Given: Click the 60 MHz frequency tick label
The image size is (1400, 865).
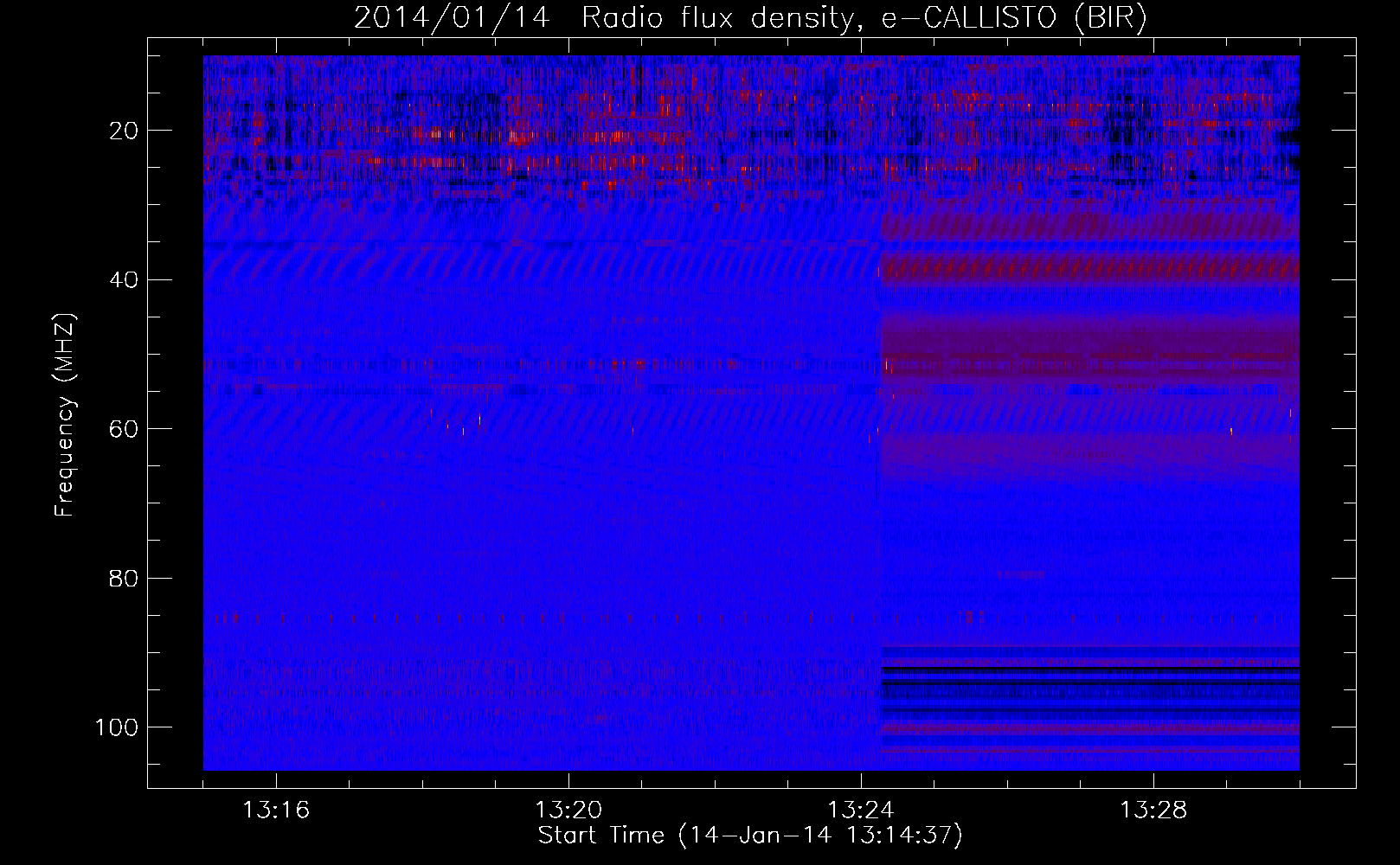Looking at the screenshot, I should tap(124, 429).
